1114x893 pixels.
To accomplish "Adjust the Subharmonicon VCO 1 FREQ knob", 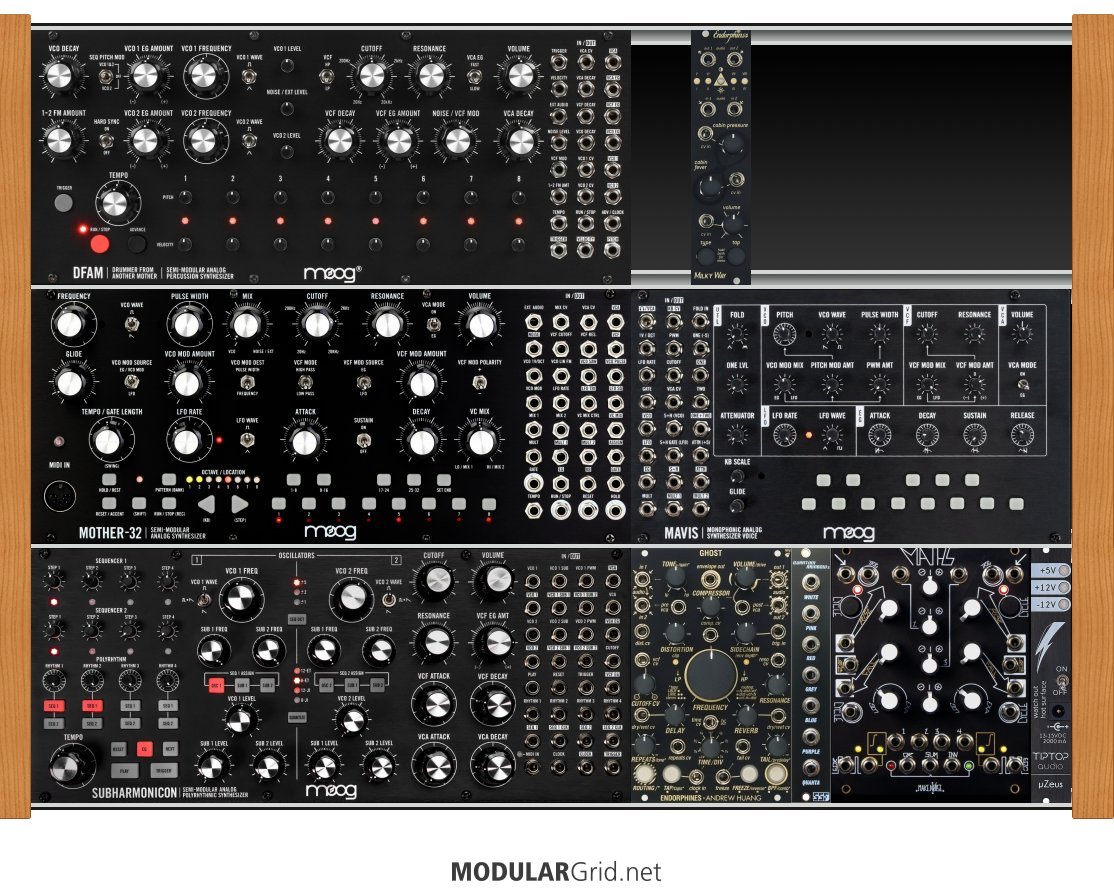I will [x=242, y=600].
